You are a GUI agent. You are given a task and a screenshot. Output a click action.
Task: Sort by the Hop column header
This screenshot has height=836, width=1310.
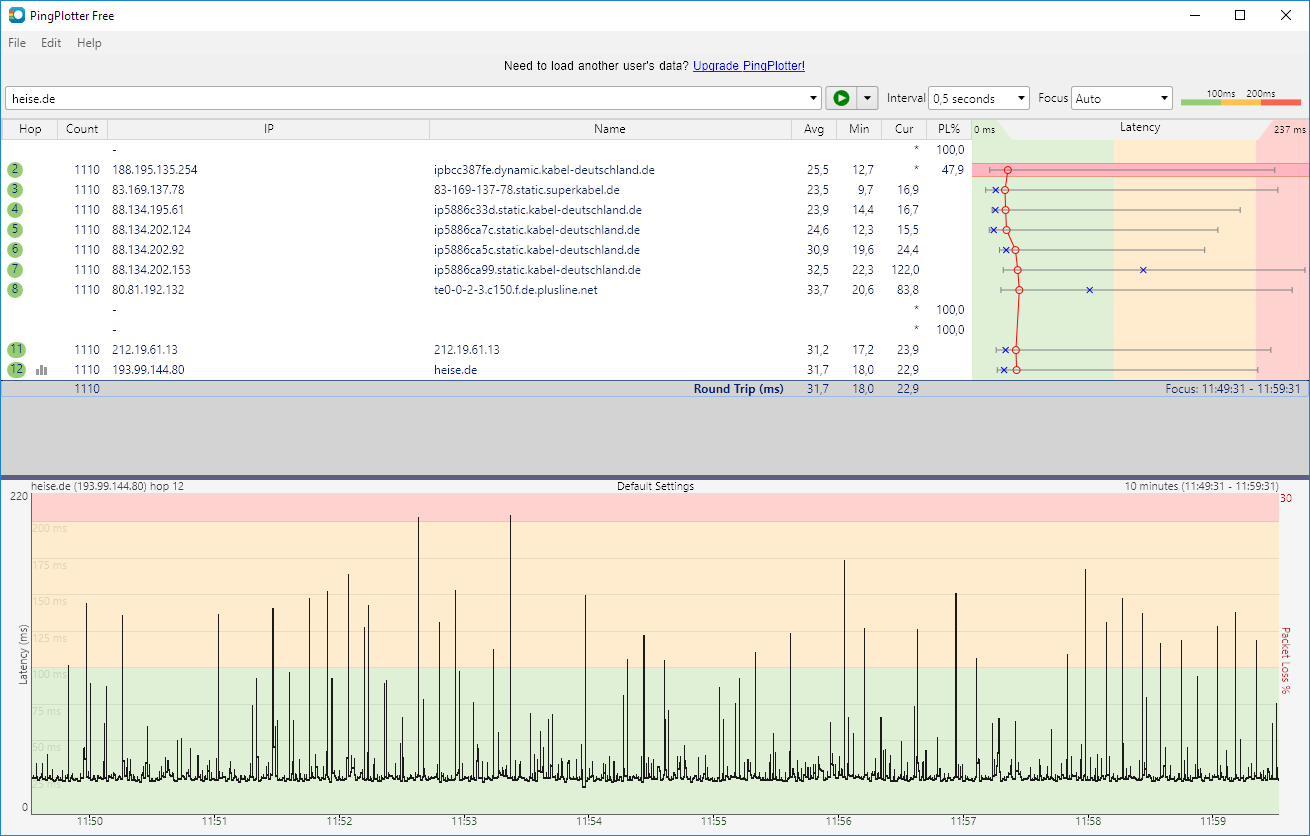click(30, 129)
